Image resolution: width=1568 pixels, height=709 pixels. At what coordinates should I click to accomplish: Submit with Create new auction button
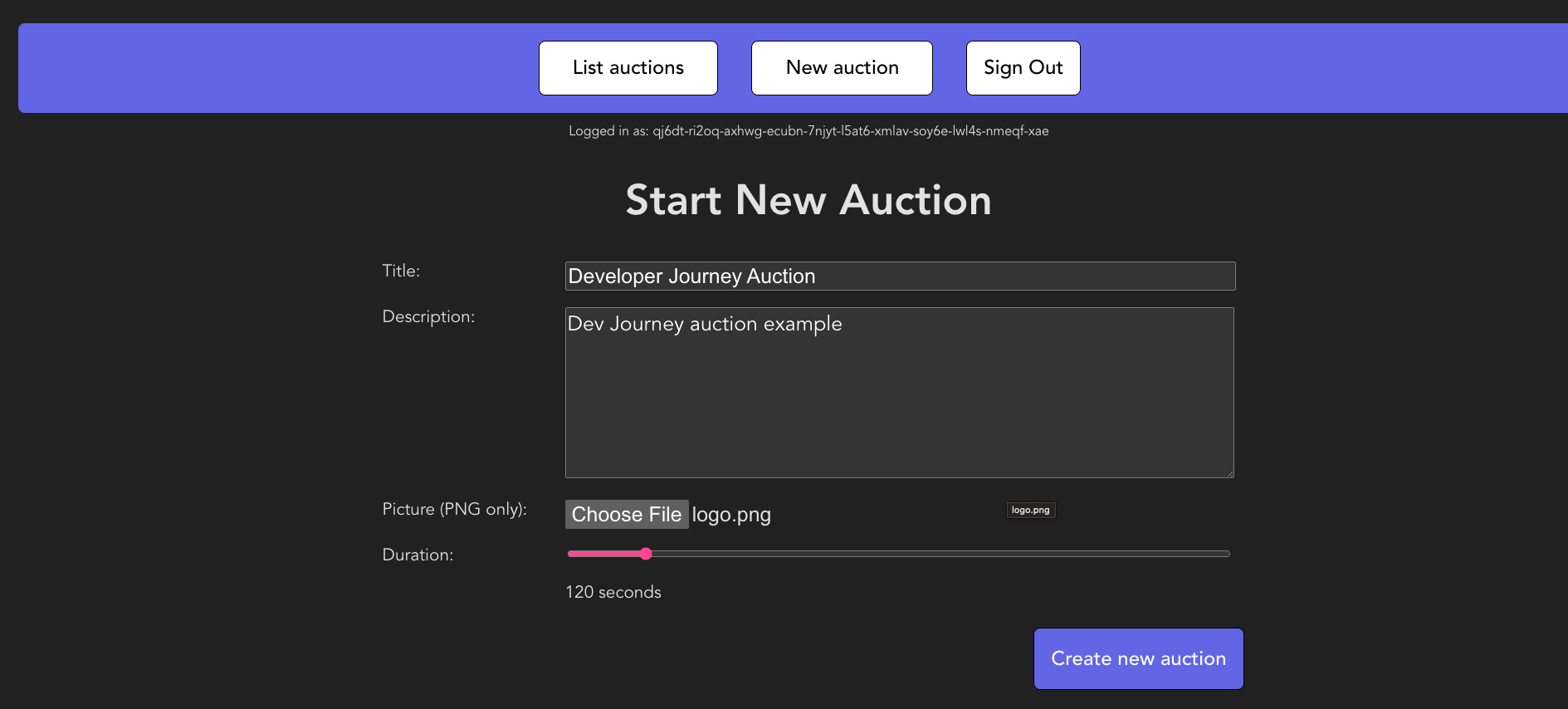[x=1137, y=658]
